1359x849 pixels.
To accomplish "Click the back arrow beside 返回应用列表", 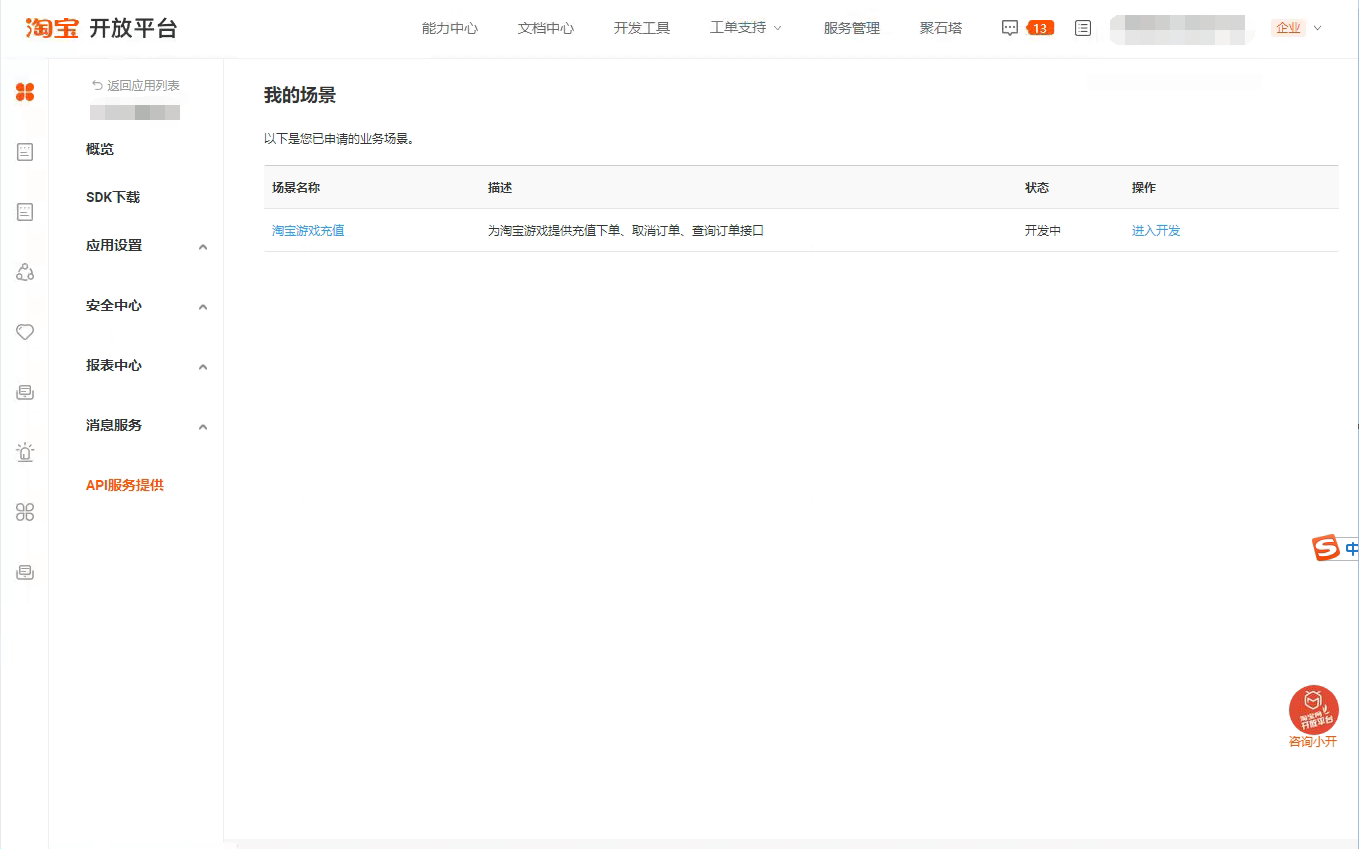I will 97,86.
